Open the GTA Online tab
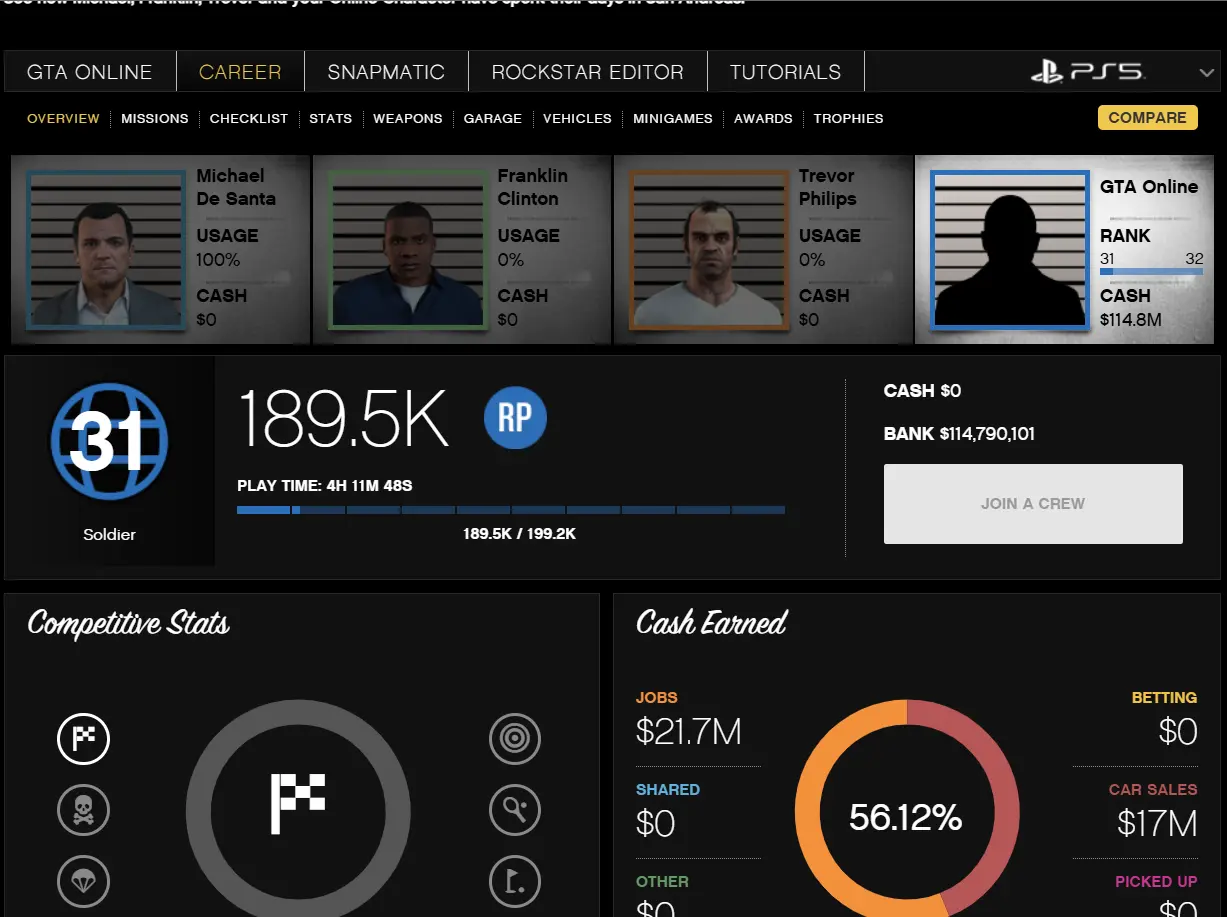This screenshot has height=917, width=1227. pos(90,72)
